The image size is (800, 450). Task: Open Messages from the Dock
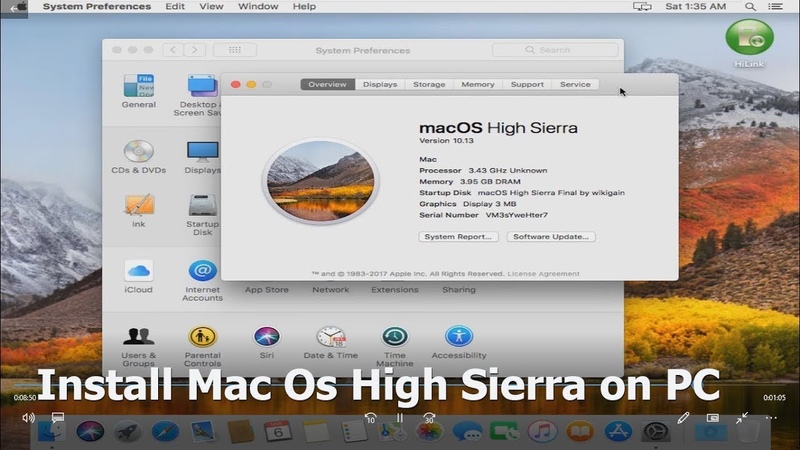tap(467, 432)
